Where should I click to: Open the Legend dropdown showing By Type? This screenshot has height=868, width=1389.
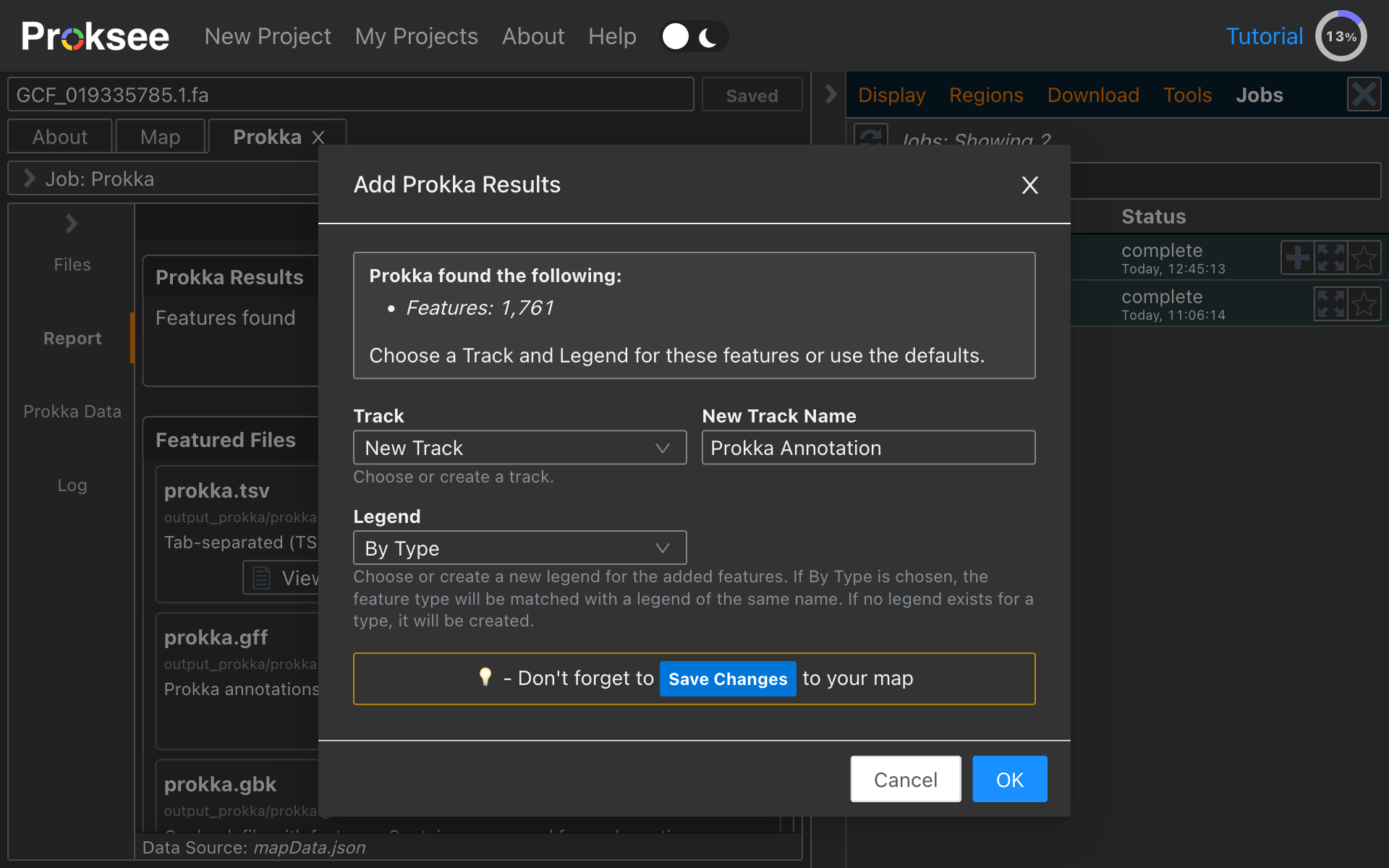click(519, 548)
